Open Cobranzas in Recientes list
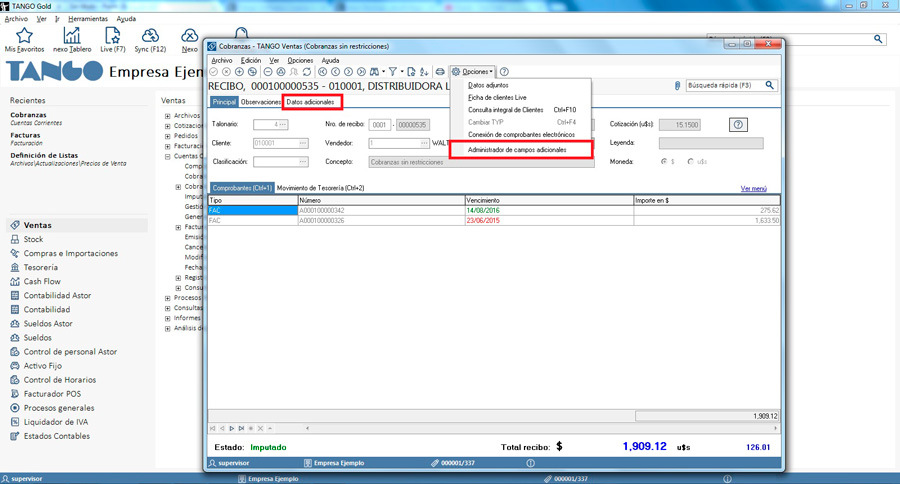The height and width of the screenshot is (484, 900). pos(28,115)
